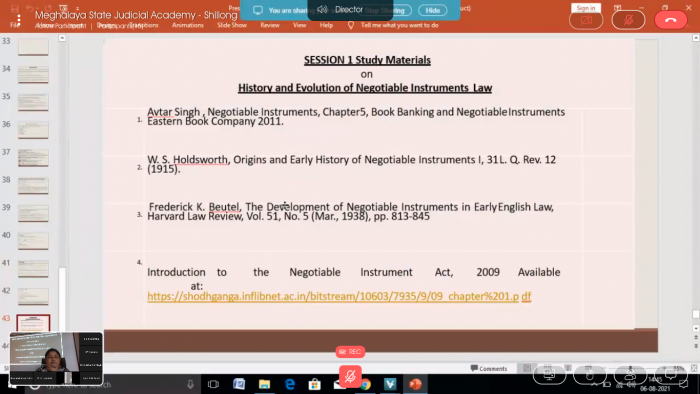Open Microsoft Store from the taskbar
This screenshot has height=394, width=700.
click(x=315, y=384)
